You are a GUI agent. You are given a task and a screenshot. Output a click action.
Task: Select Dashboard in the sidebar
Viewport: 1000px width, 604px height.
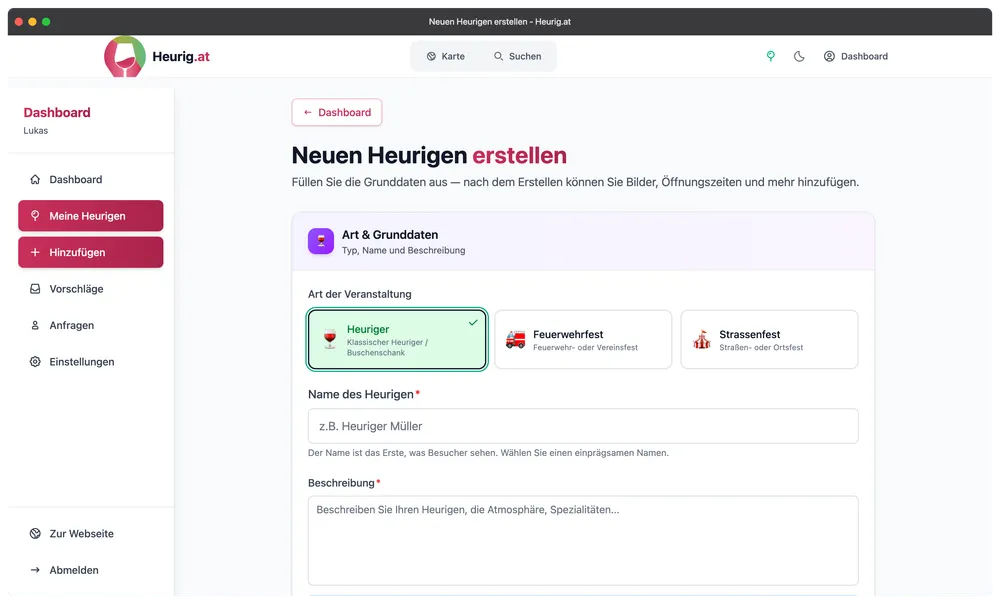pyautogui.click(x=91, y=179)
